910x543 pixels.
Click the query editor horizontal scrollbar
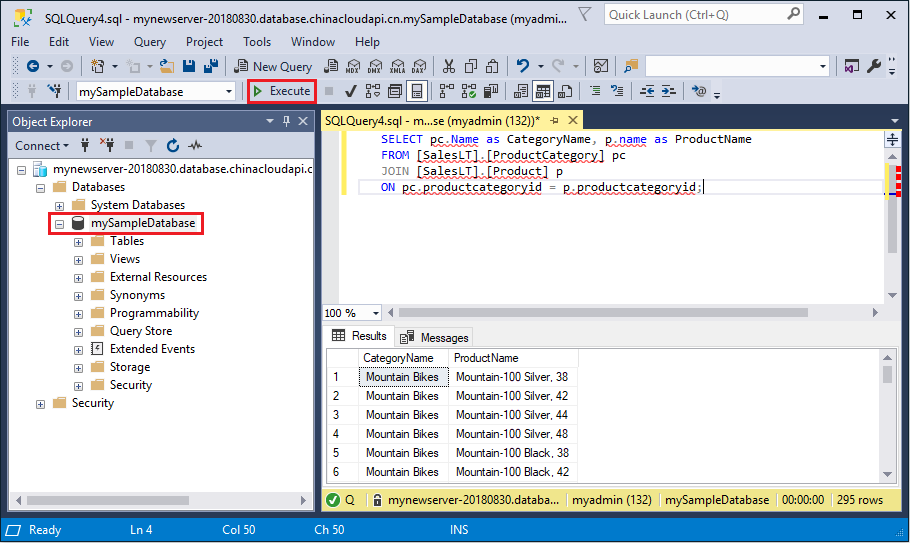point(604,313)
